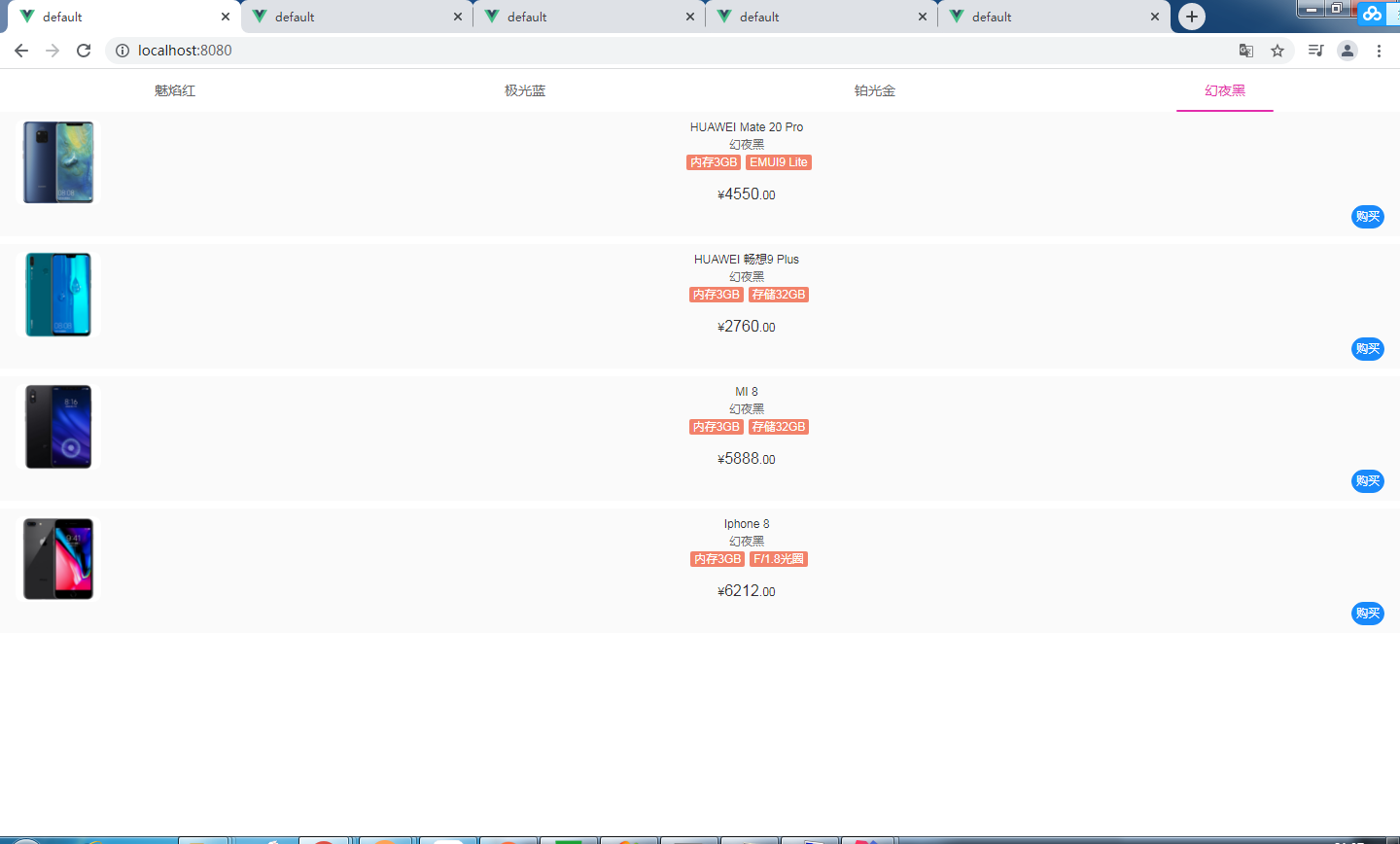Open Iphone 8 product image
This screenshot has height=844, width=1400.
pos(58,559)
